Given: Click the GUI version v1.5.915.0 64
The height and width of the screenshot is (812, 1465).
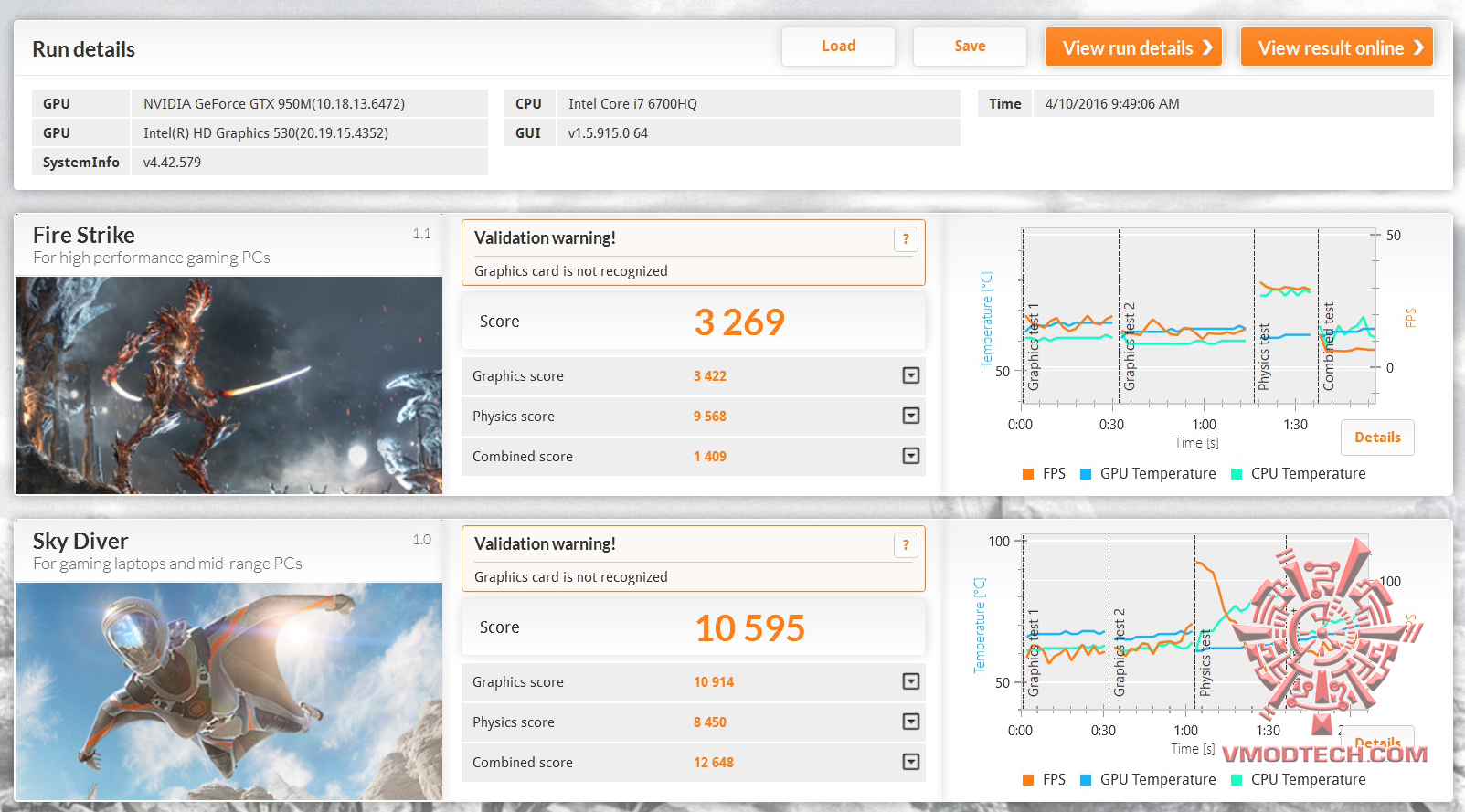Looking at the screenshot, I should click(608, 133).
